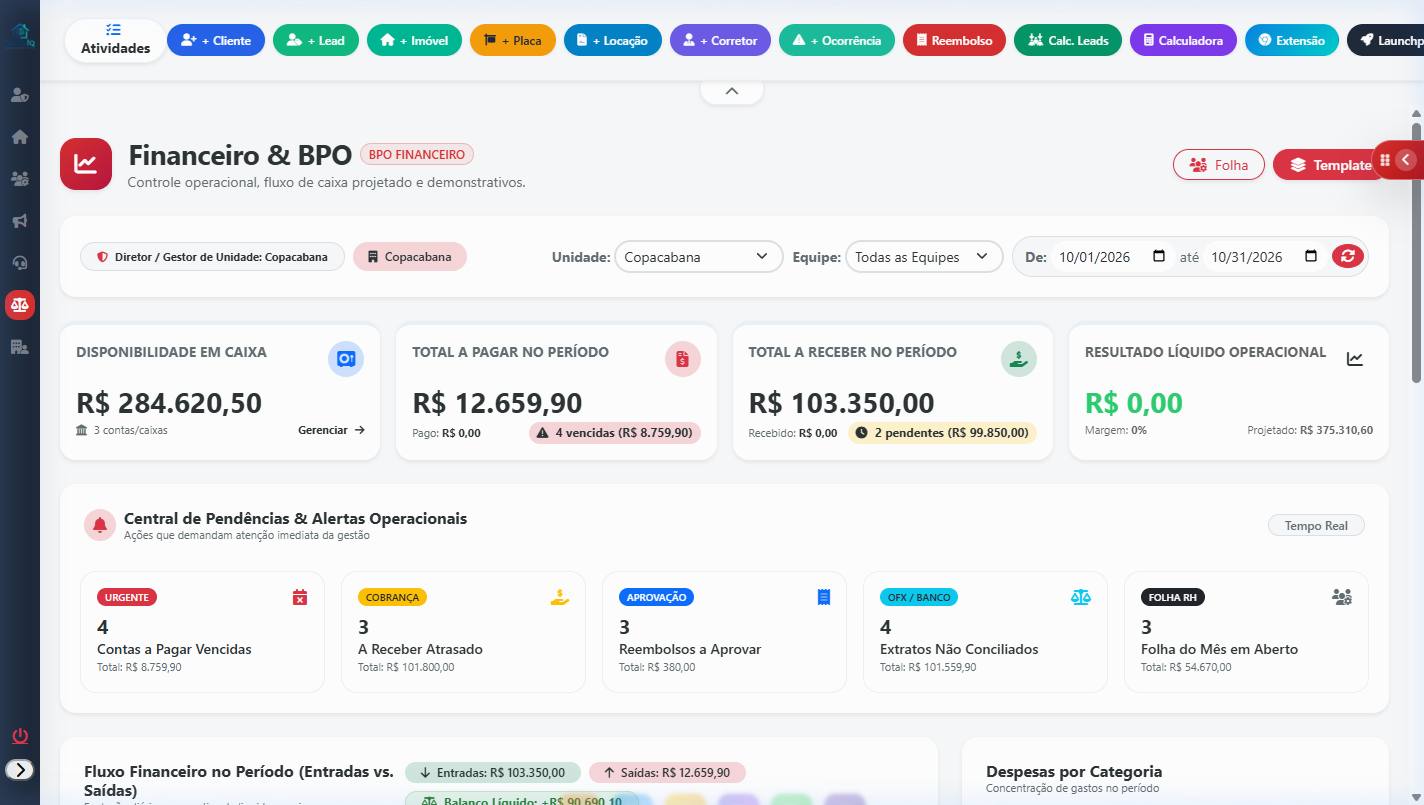Click the hand-coin icon on the Cobrança card
The image size is (1424, 805).
click(x=560, y=597)
